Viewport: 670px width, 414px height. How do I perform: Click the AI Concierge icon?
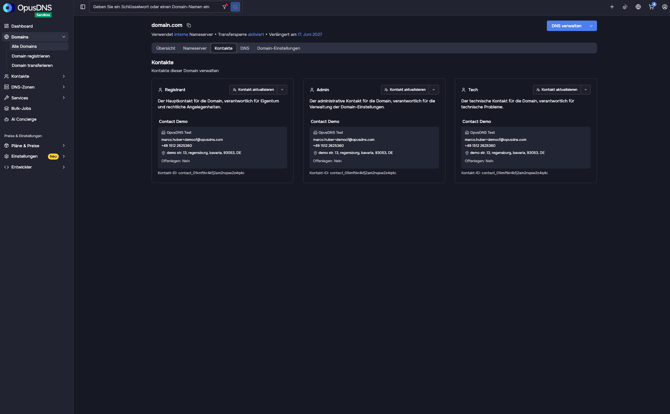coord(6,119)
